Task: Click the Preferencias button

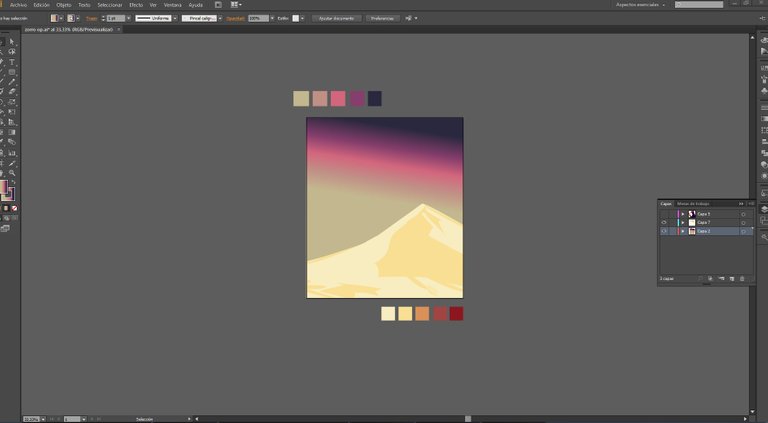Action: [382, 18]
